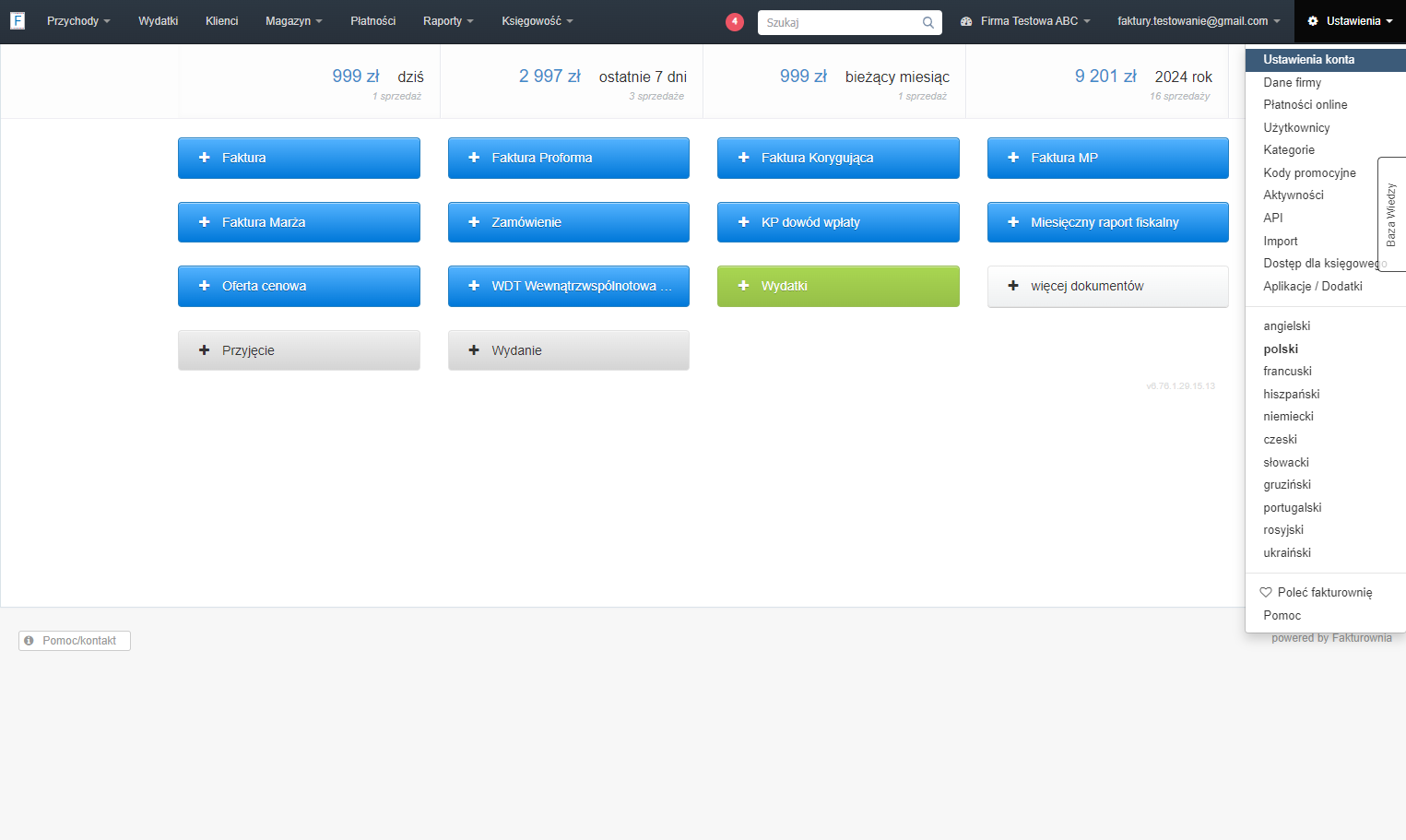Click the plus icon on KP dowód wpłaty

744,222
